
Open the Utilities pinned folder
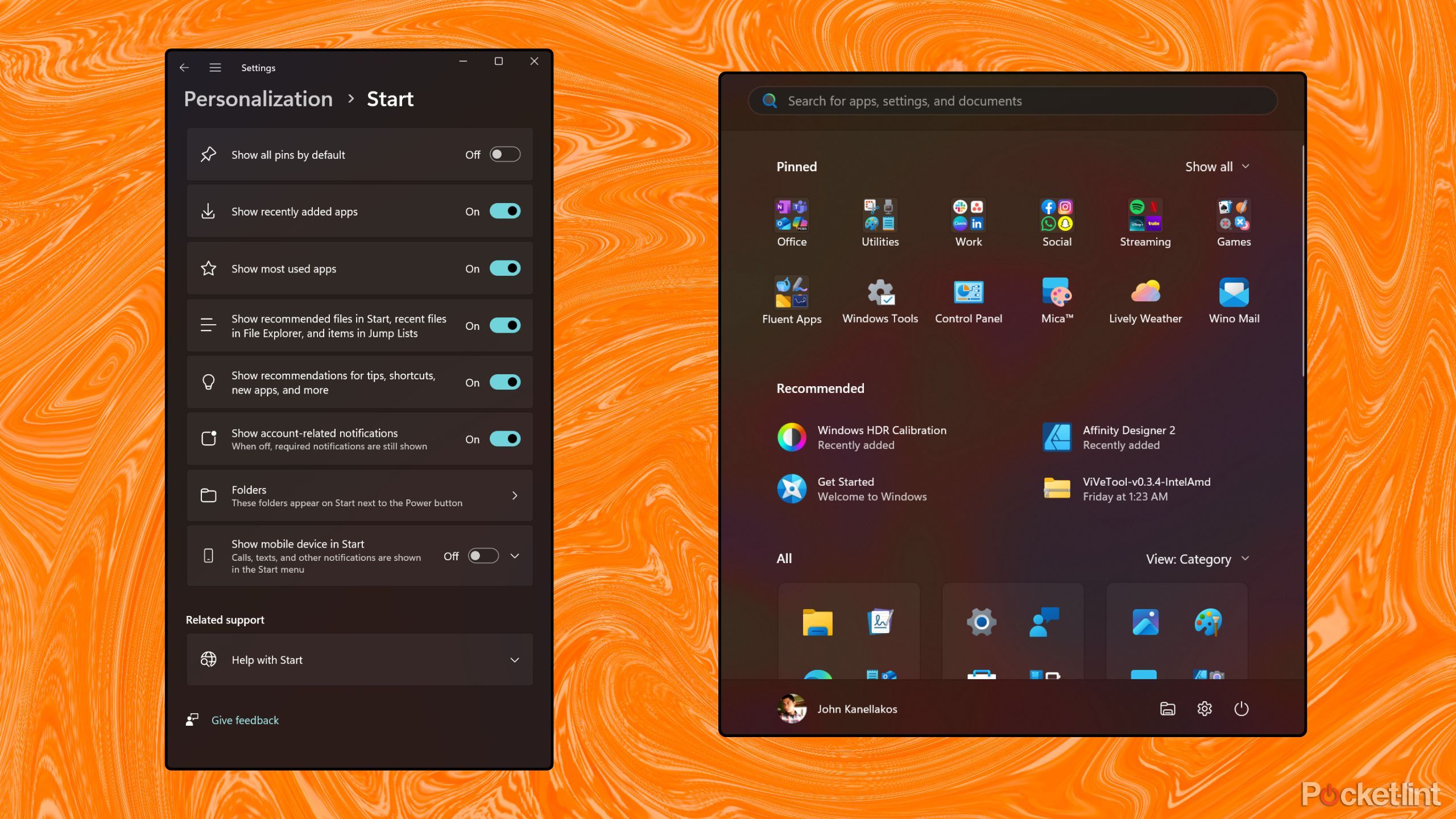pyautogui.click(x=880, y=222)
